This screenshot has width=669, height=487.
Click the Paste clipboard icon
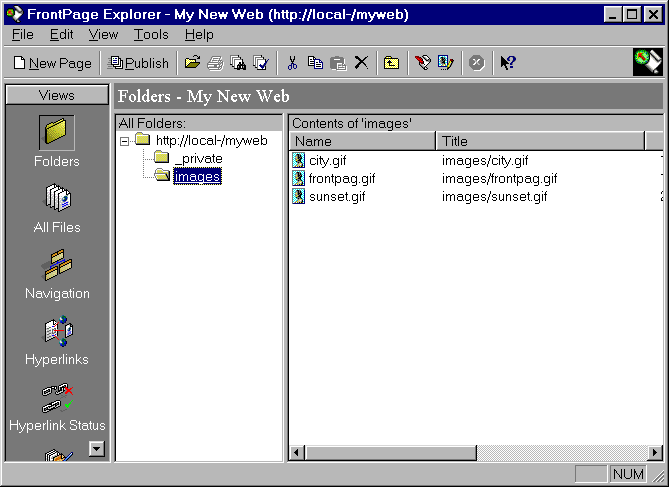coord(338,63)
